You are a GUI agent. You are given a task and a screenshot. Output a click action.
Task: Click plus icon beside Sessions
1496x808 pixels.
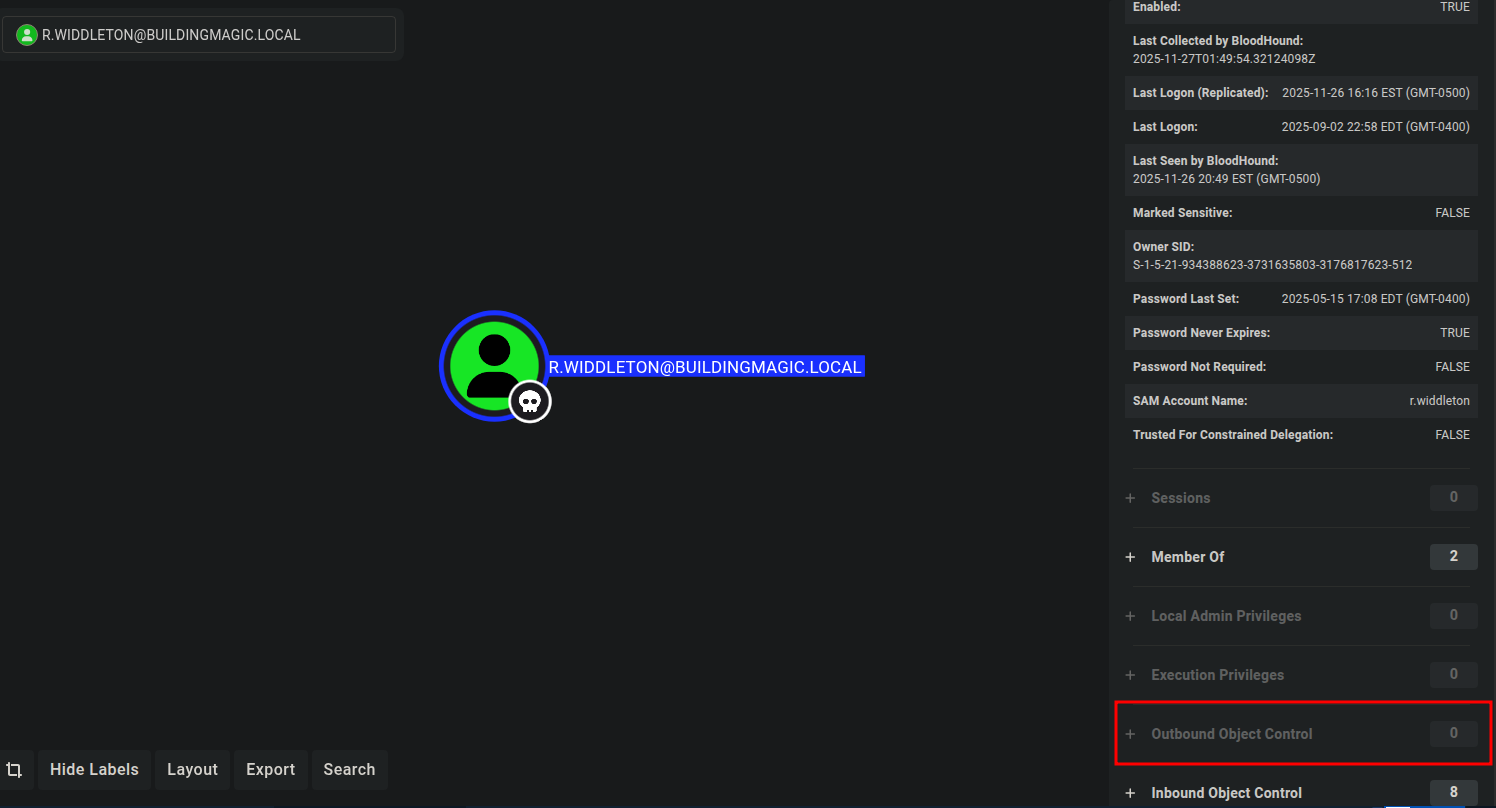coord(1130,498)
